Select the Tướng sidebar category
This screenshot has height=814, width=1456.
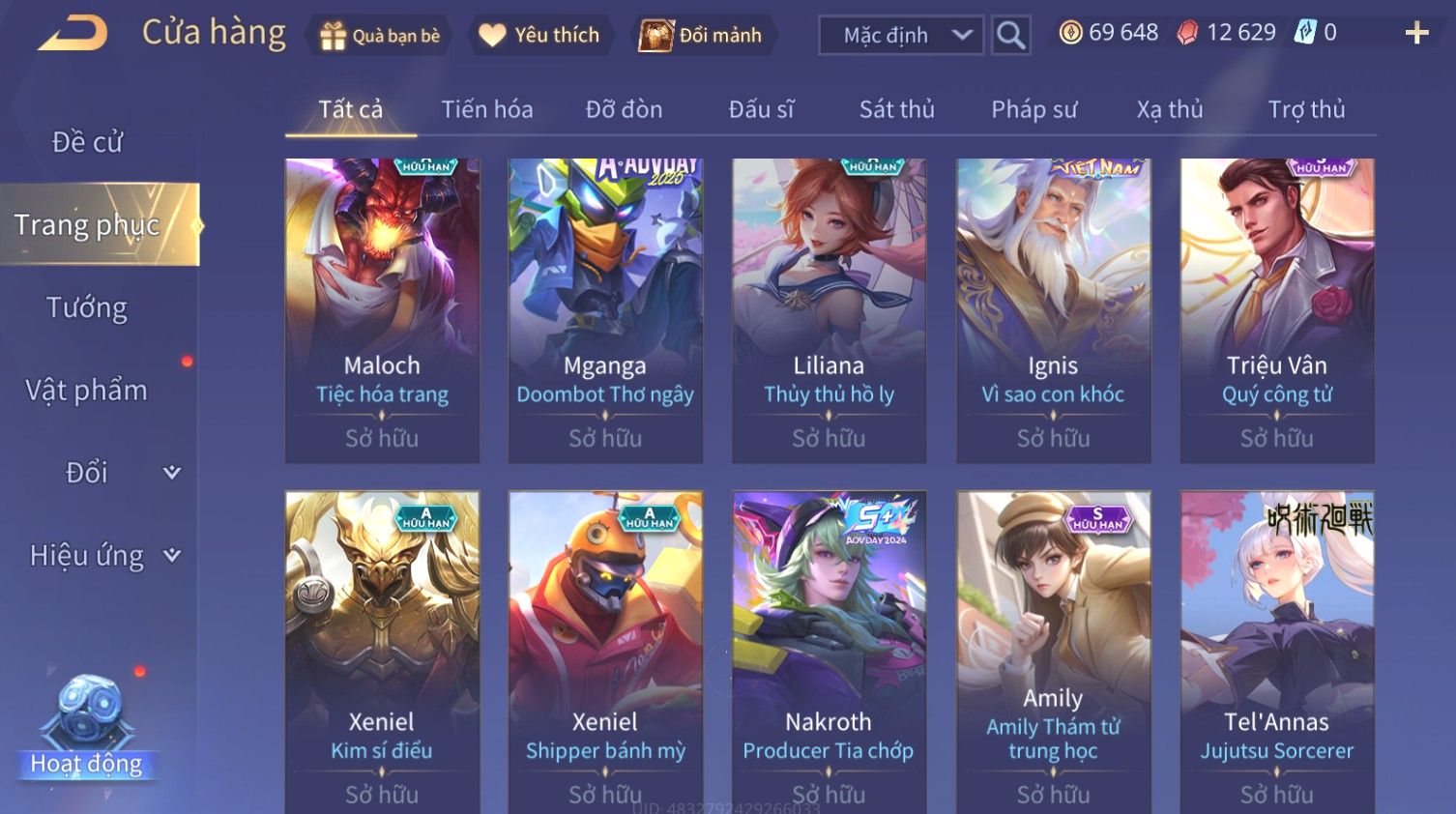click(x=87, y=307)
